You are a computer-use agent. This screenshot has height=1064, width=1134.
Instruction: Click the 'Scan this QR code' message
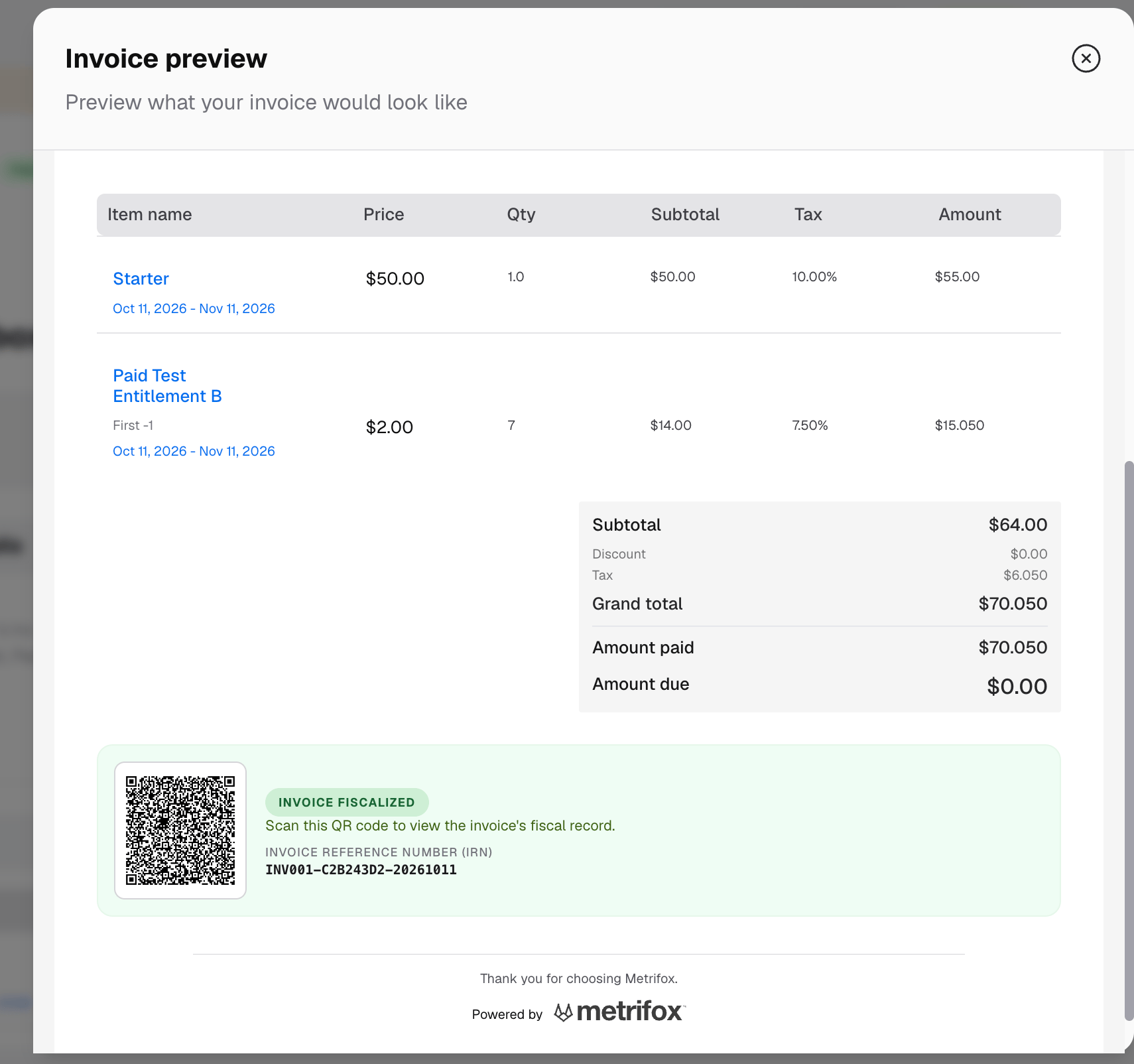pyautogui.click(x=440, y=826)
